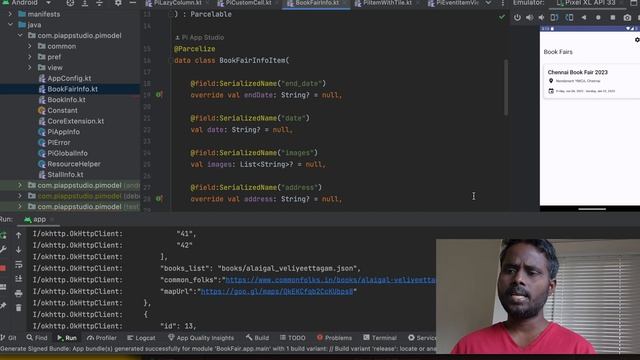This screenshot has height=360, width=640.
Task: Click override gutter icon beside address line
Action: (x=159, y=198)
